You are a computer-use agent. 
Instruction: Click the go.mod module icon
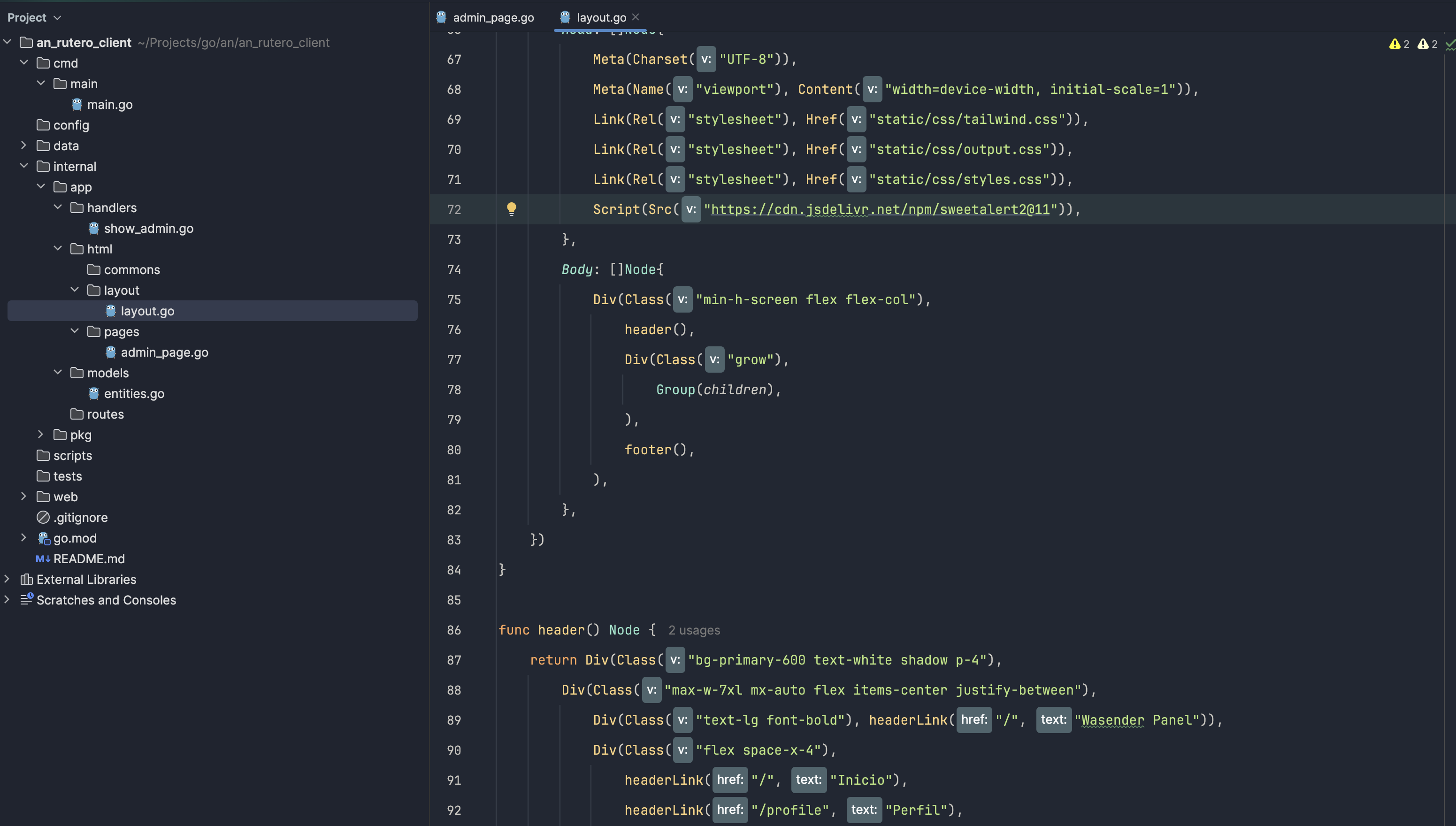(x=44, y=538)
